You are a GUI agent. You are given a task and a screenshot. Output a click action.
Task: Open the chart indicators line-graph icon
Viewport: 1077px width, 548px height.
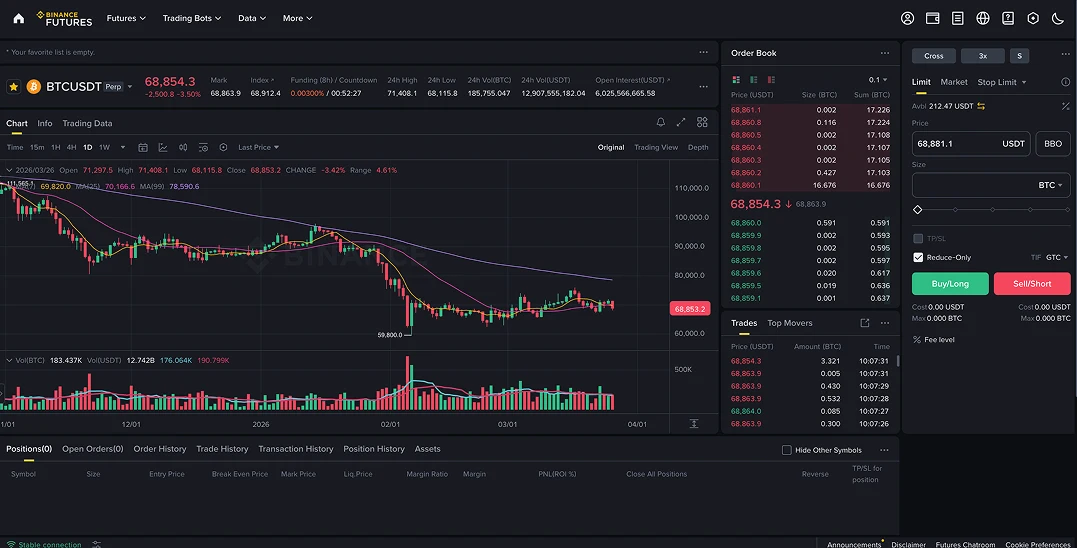pyautogui.click(x=163, y=148)
